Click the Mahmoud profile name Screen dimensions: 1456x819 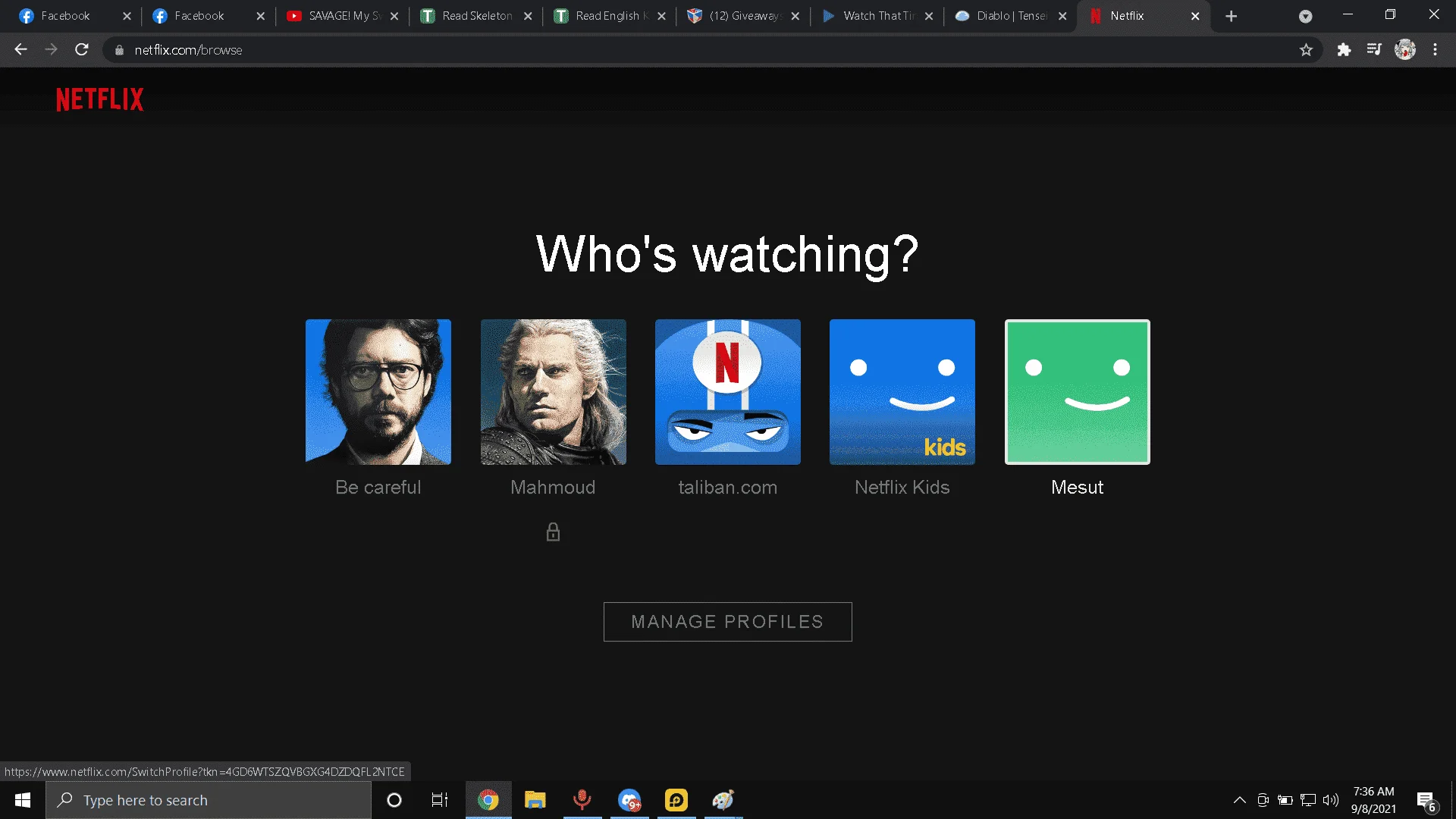(553, 488)
